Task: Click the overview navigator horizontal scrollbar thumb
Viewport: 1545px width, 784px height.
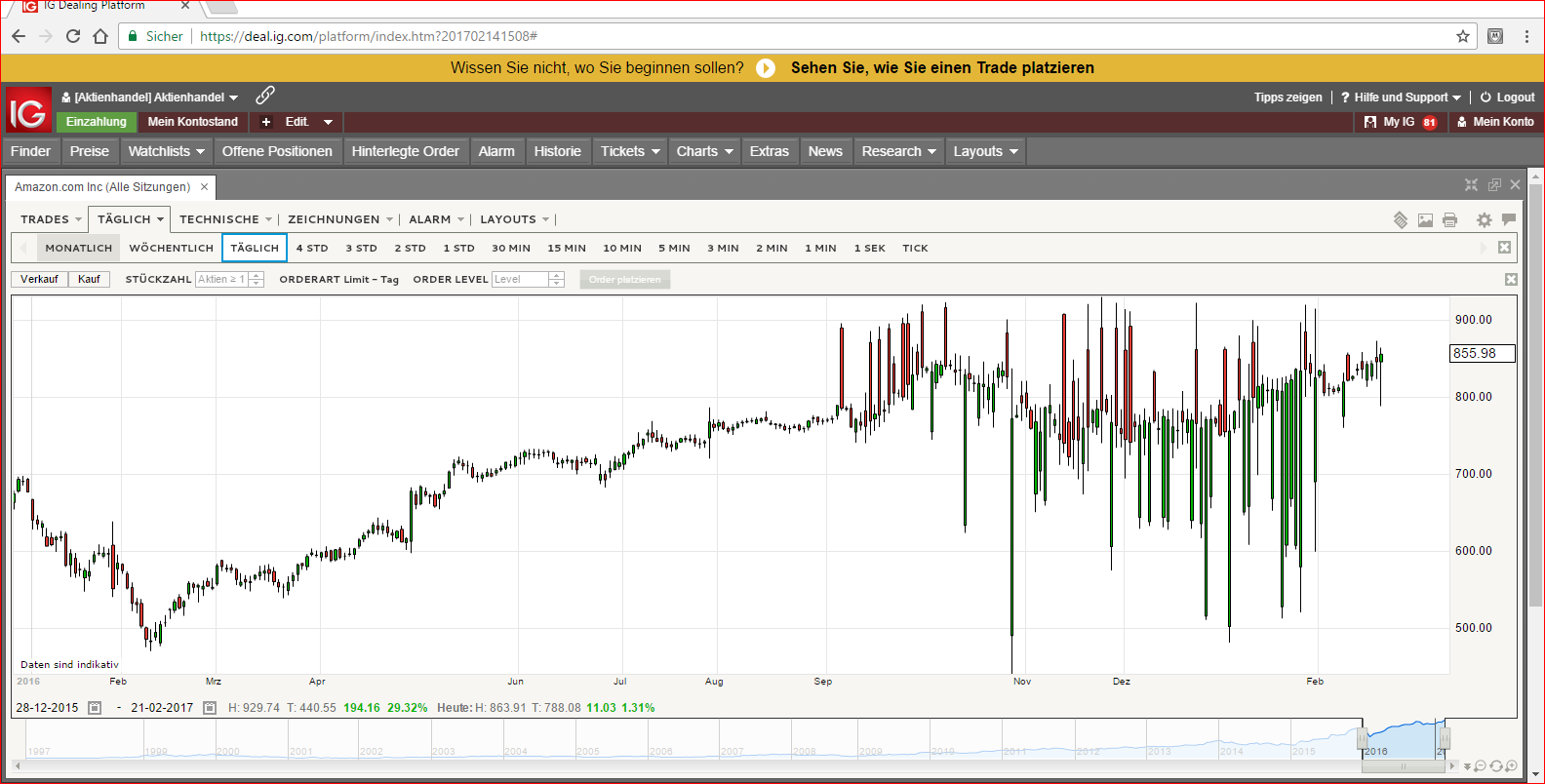Action: [1404, 766]
